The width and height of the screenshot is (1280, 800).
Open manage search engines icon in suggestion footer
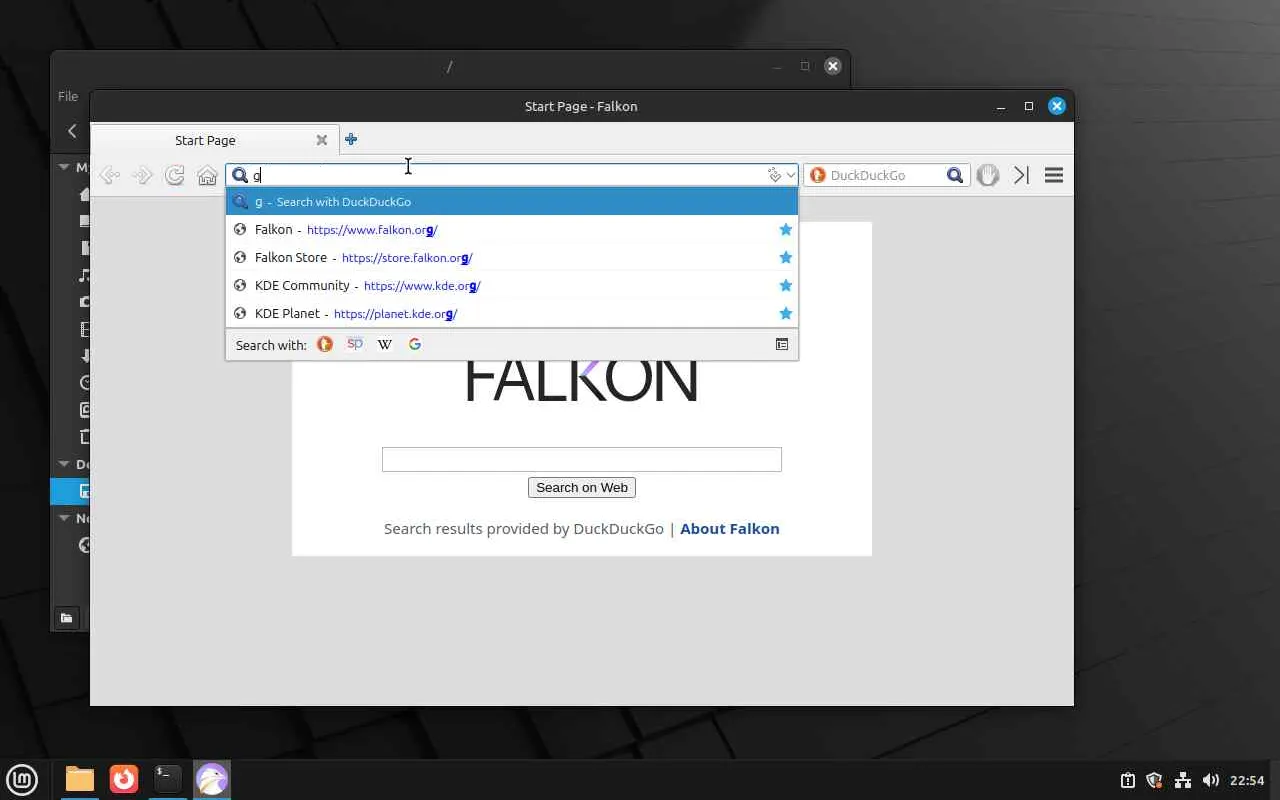click(x=782, y=344)
